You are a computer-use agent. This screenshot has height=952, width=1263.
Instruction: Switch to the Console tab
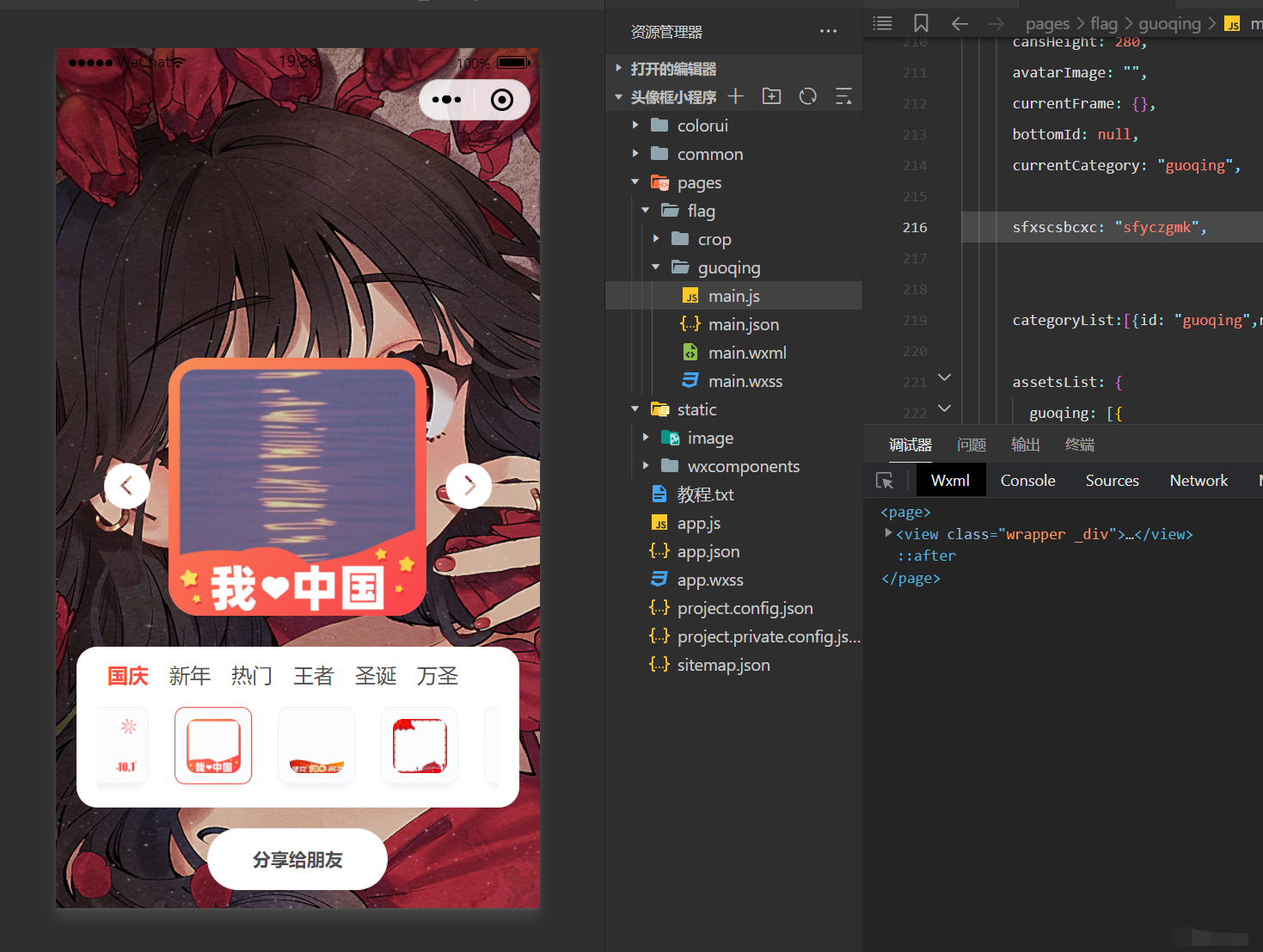pos(1027,481)
